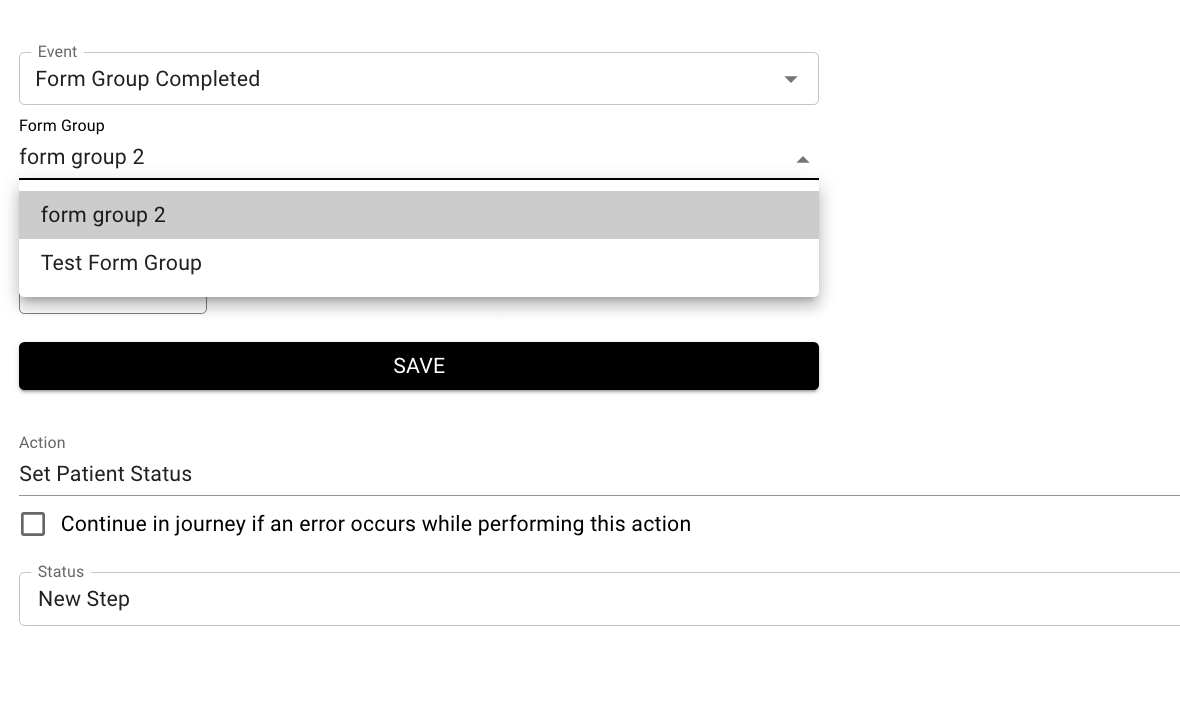Click the small 'Event' field label

[57, 52]
